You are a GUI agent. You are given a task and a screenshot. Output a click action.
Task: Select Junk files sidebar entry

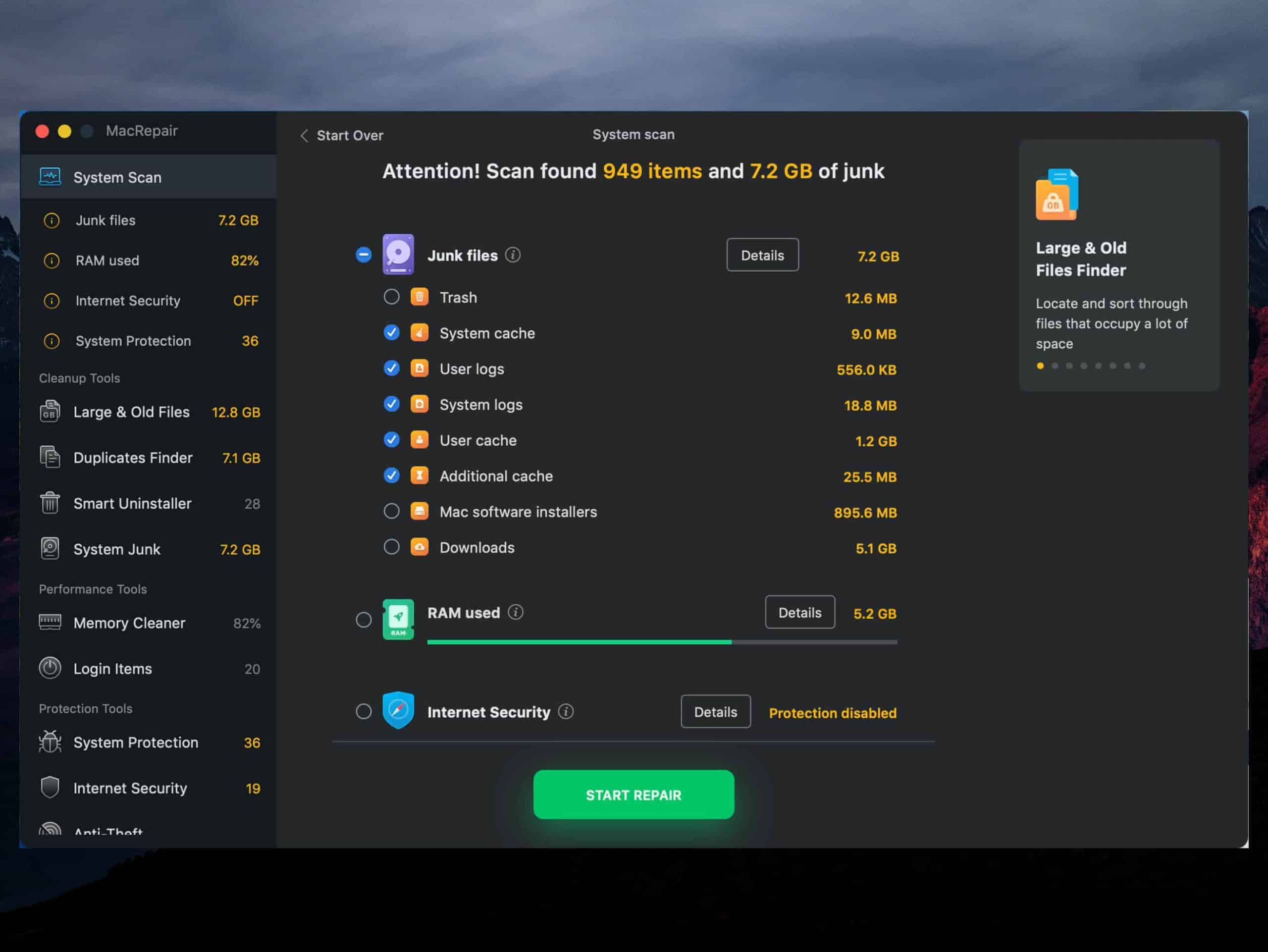[x=149, y=220]
